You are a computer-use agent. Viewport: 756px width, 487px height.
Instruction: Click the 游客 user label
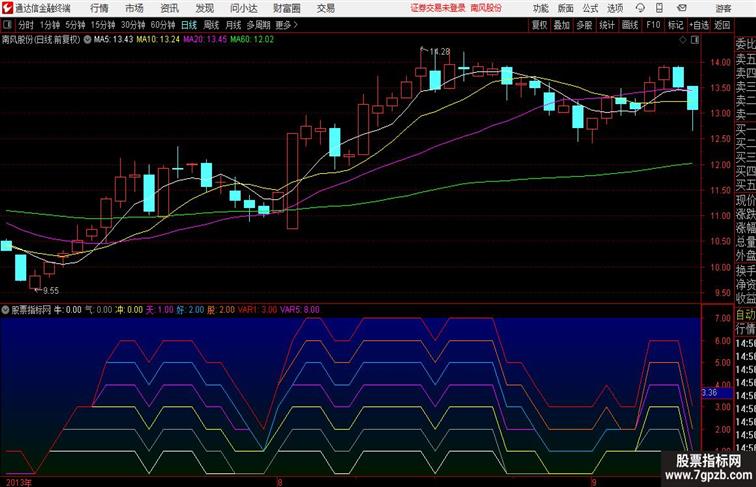pyautogui.click(x=723, y=8)
